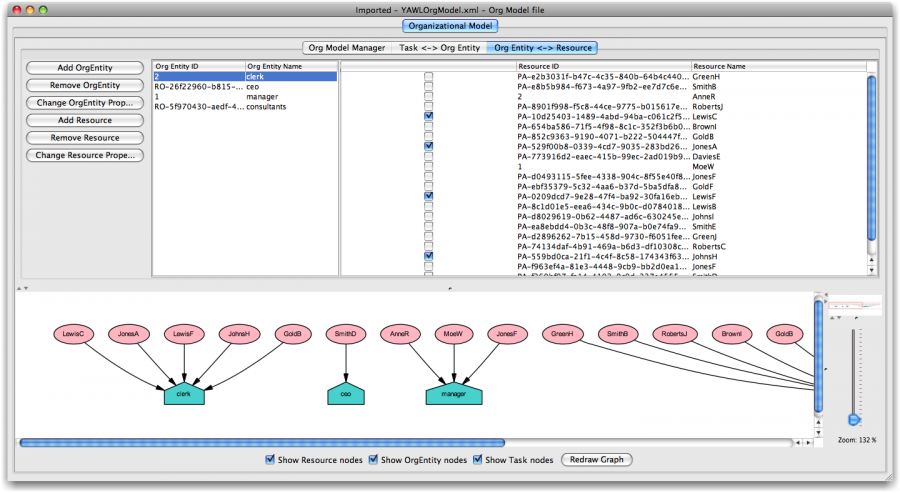The height and width of the screenshot is (493, 900).
Task: Select the manager node in the graph
Action: pyautogui.click(x=452, y=395)
